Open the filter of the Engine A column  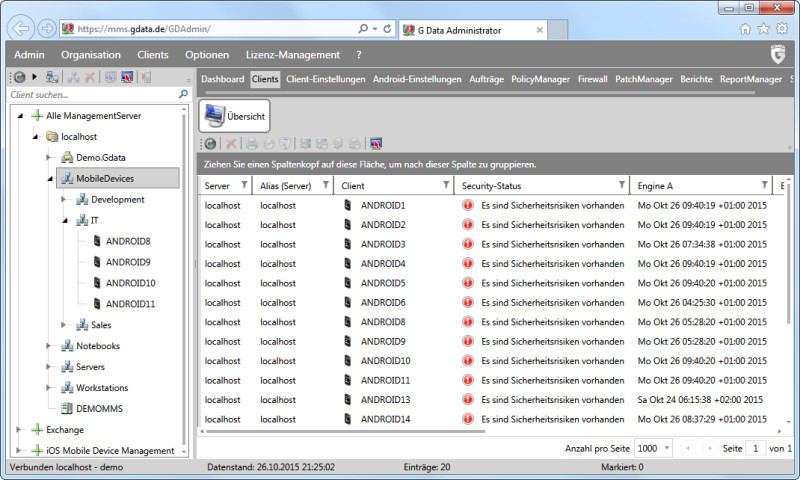point(764,185)
